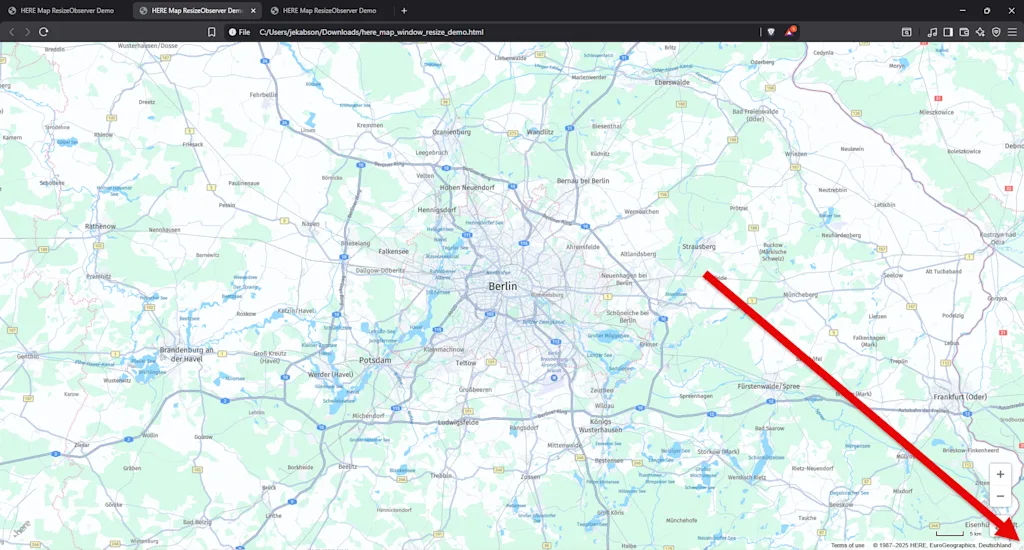Click the Frankfurt (Oder) label

tap(960, 396)
